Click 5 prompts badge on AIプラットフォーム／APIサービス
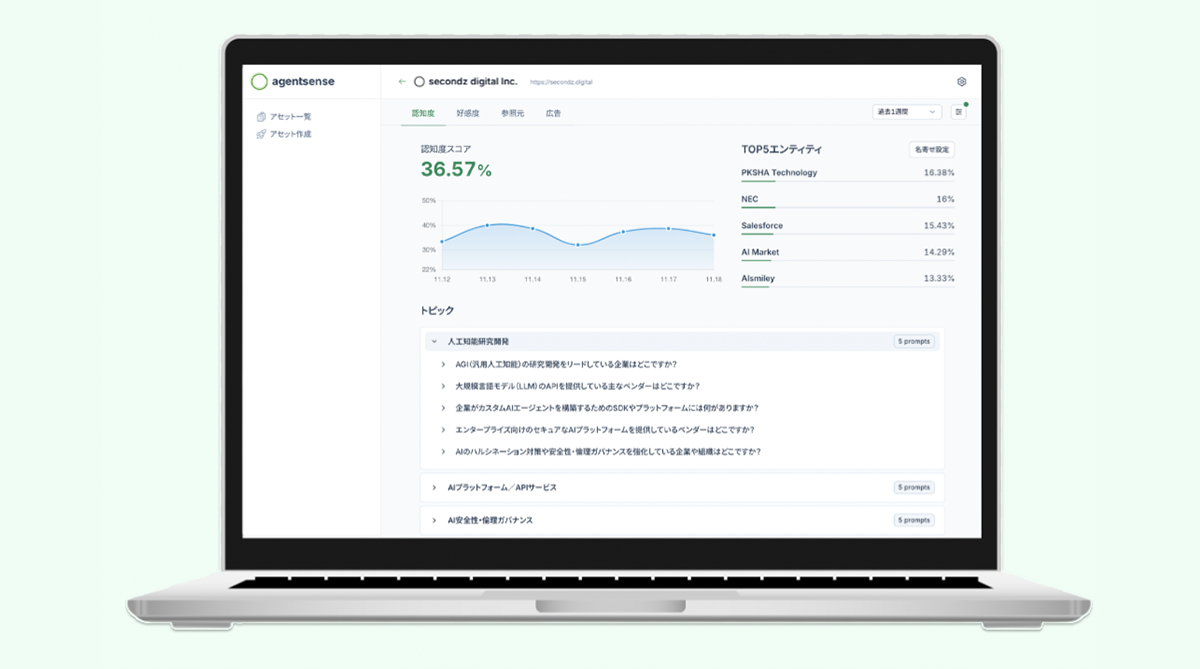Screen dimensions: 1200x669 [x=914, y=488]
